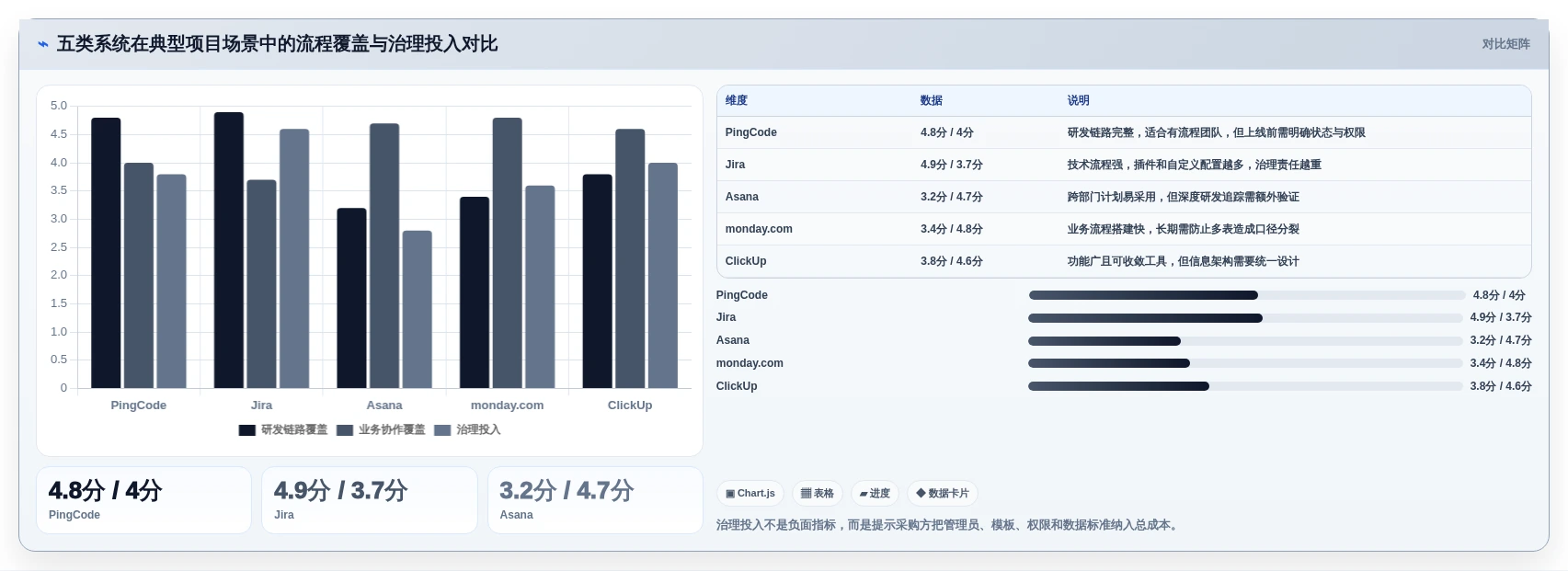Toggle the 治理投入 legend swatch
1568x571 pixels.
coord(442,430)
